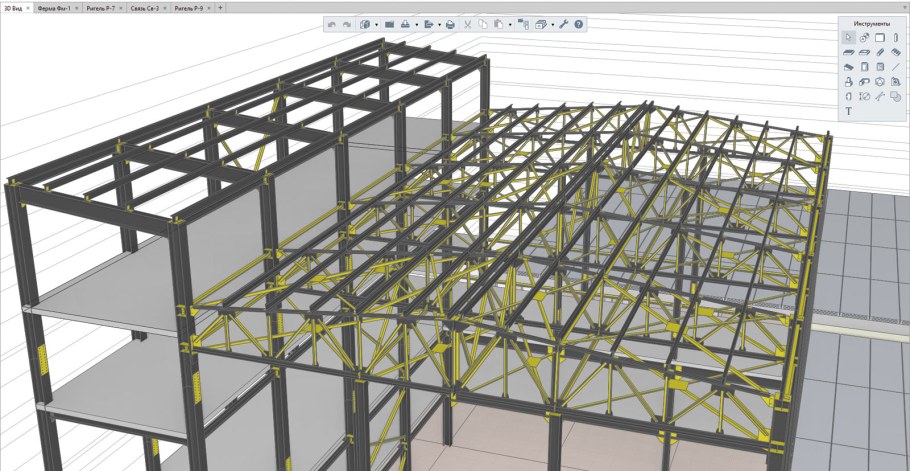Pick the line drawing tool in Инструменты
This screenshot has height=471, width=910.
click(896, 67)
